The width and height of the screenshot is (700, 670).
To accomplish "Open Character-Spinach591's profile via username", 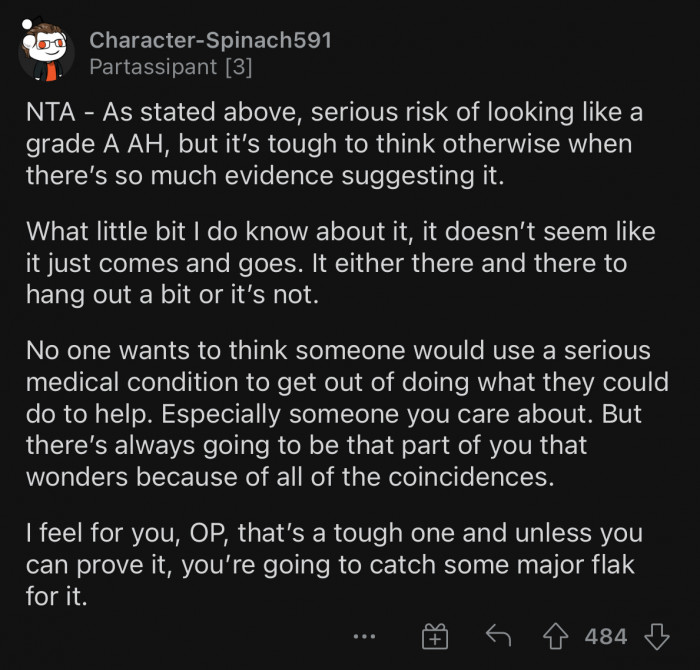I will 210,41.
